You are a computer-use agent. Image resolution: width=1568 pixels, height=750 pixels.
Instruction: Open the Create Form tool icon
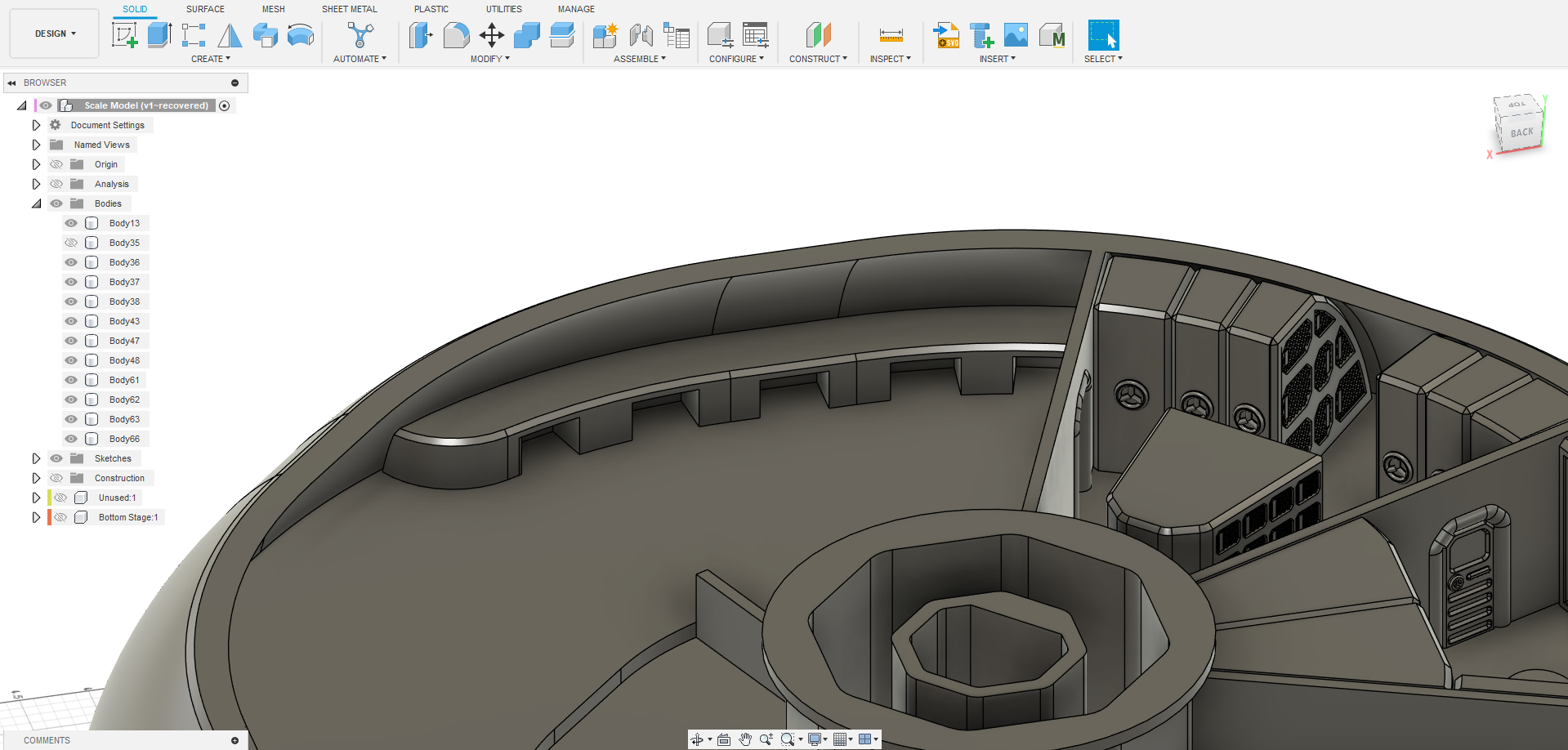pyautogui.click(x=194, y=35)
